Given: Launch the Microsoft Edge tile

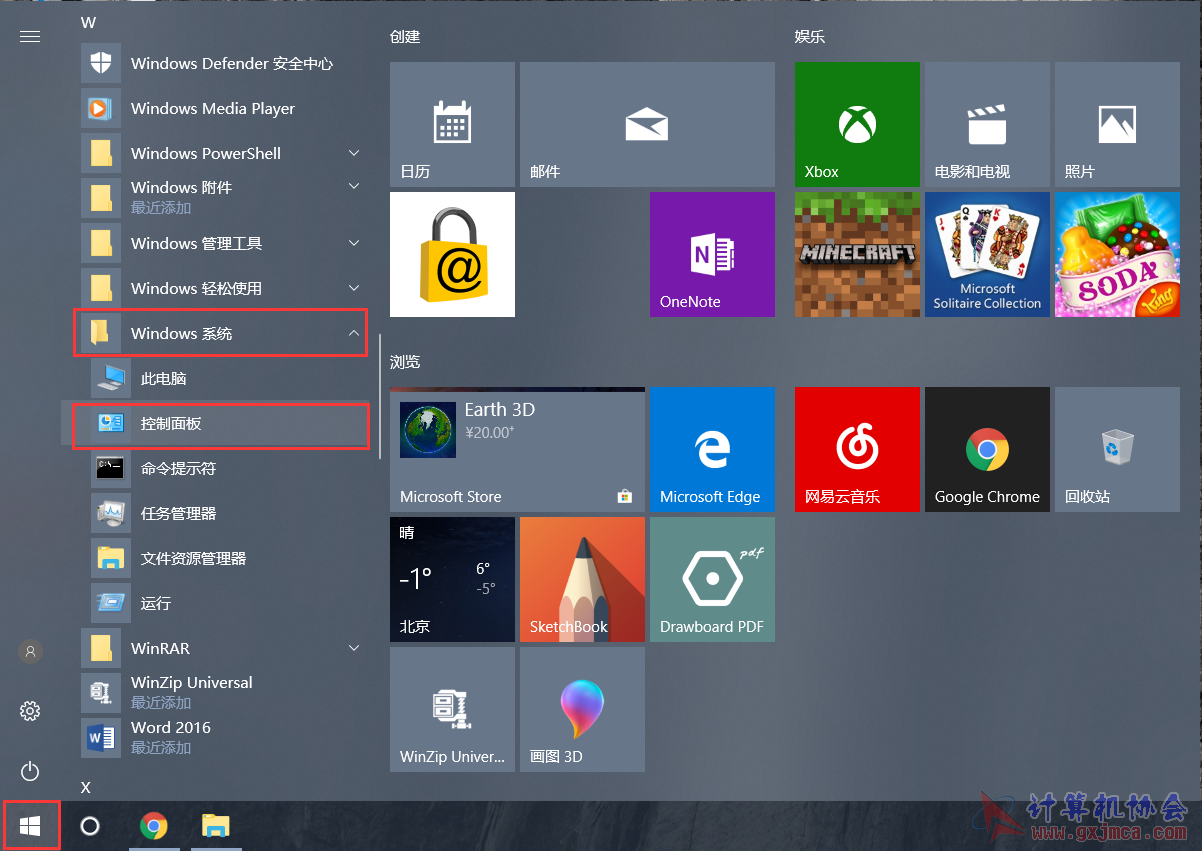Looking at the screenshot, I should [712, 449].
